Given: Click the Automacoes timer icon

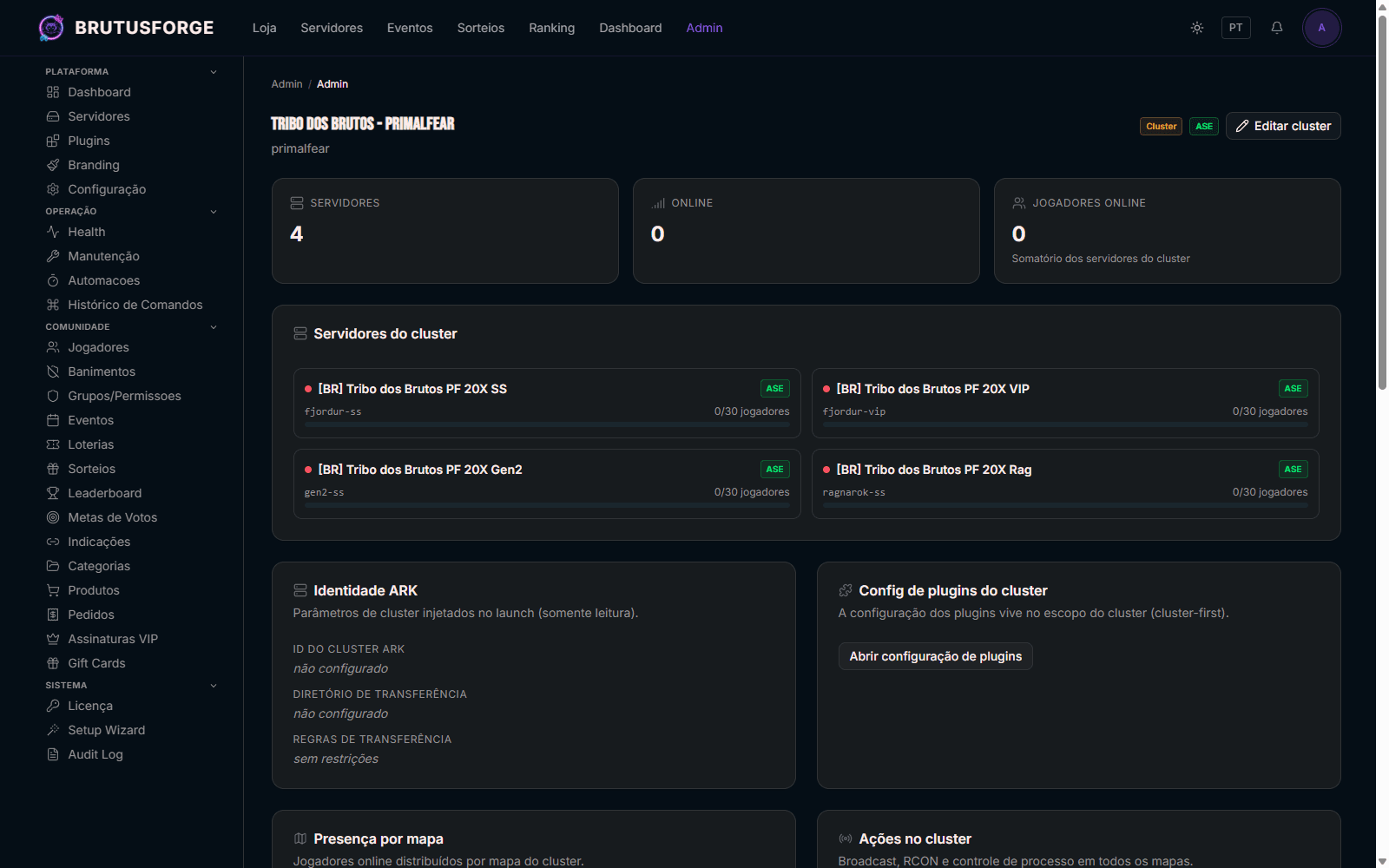Looking at the screenshot, I should coord(53,280).
